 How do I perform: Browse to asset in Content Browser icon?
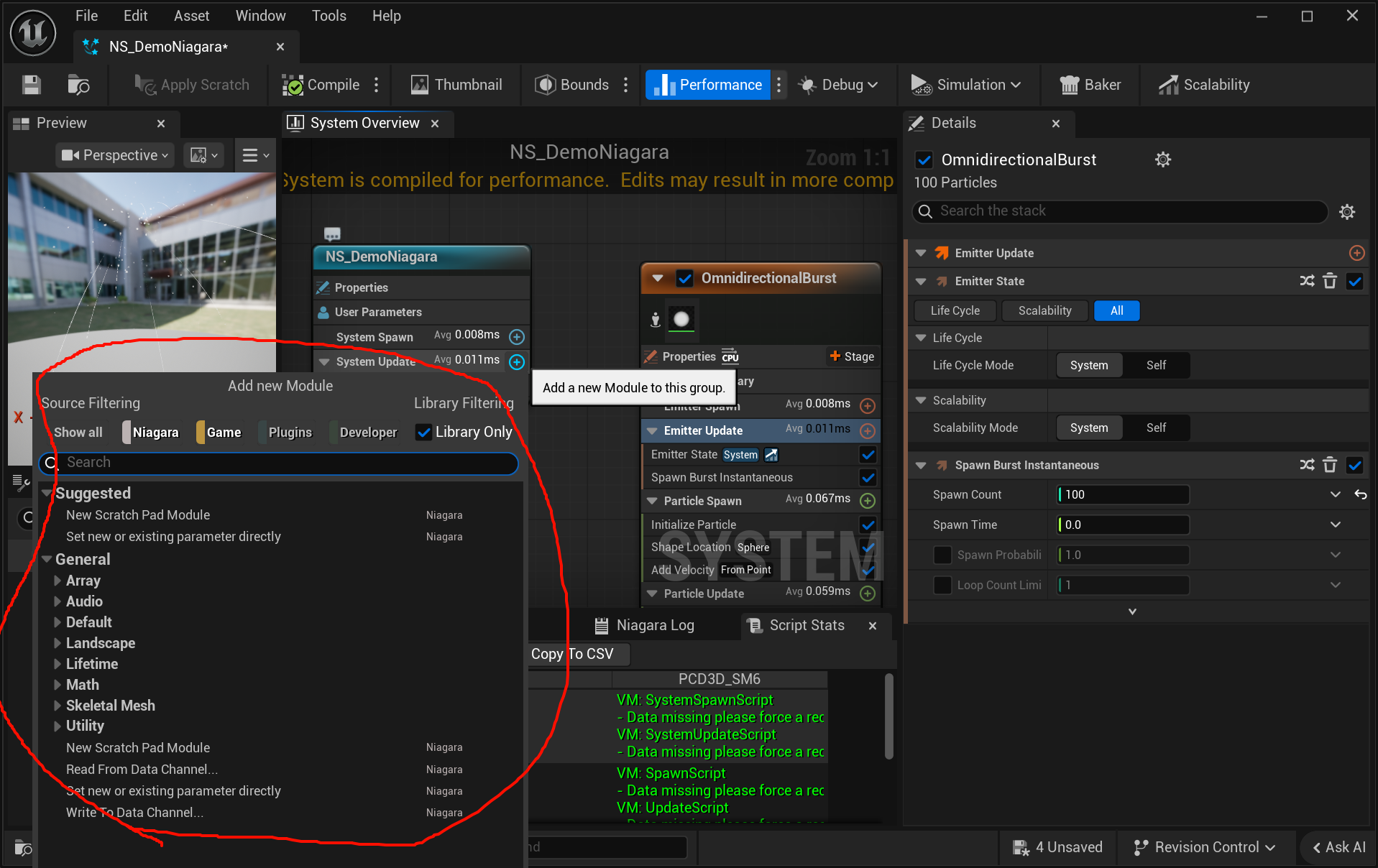(x=78, y=85)
